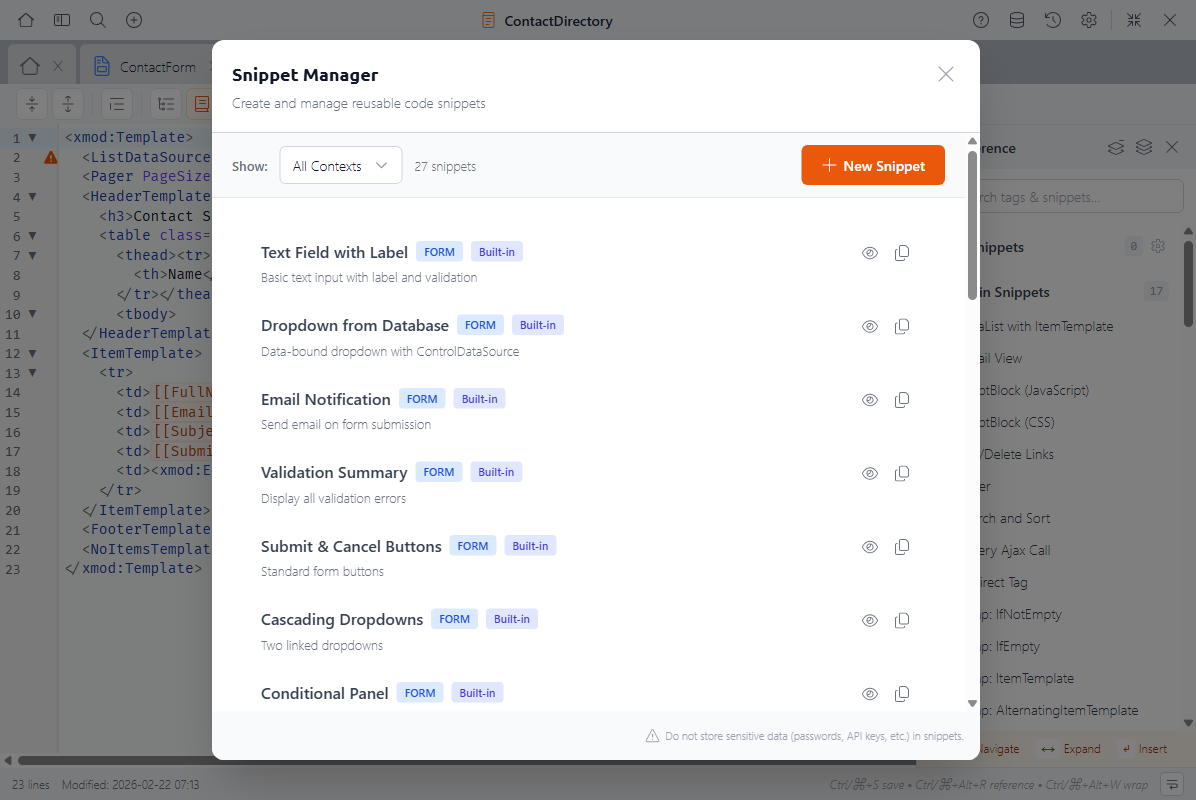Preview the Conditional Panel snippet

870,694
